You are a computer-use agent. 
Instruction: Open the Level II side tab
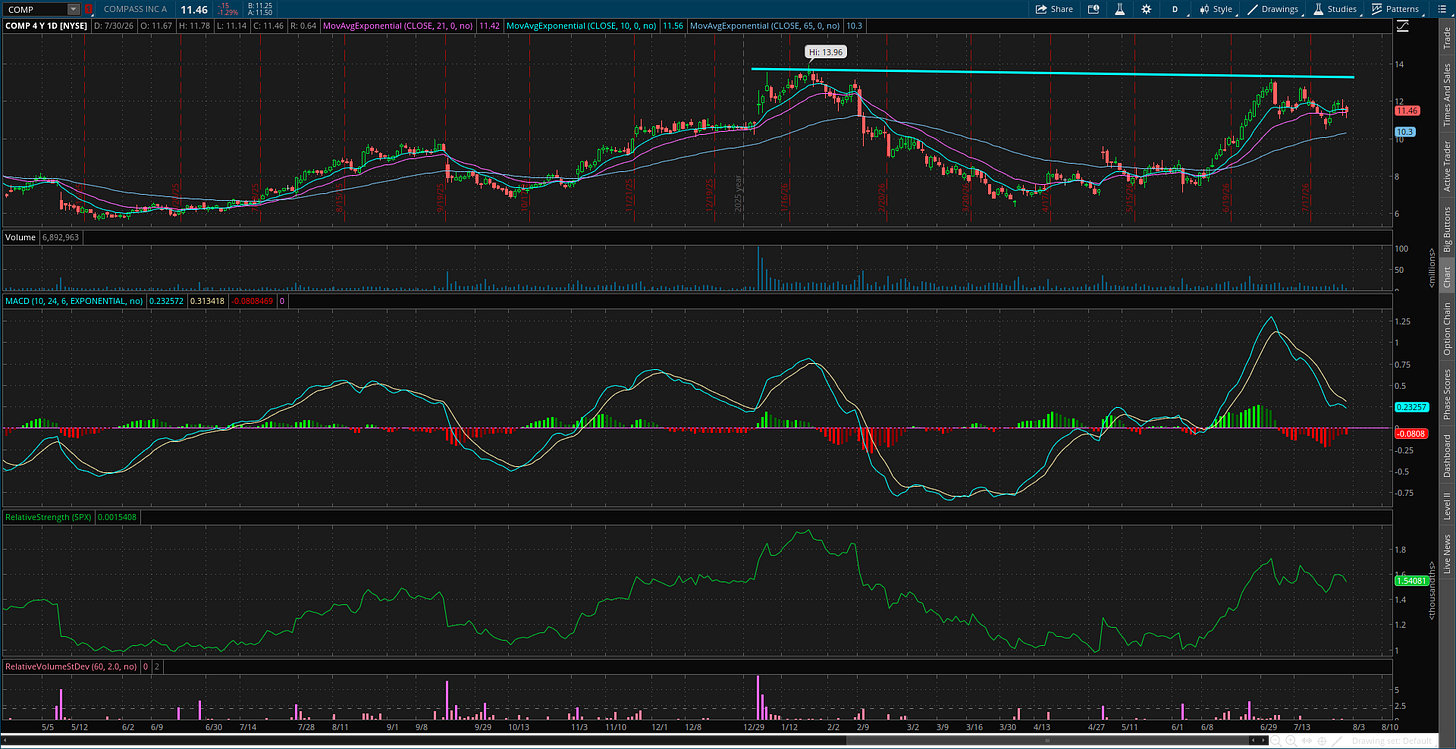tap(1445, 505)
